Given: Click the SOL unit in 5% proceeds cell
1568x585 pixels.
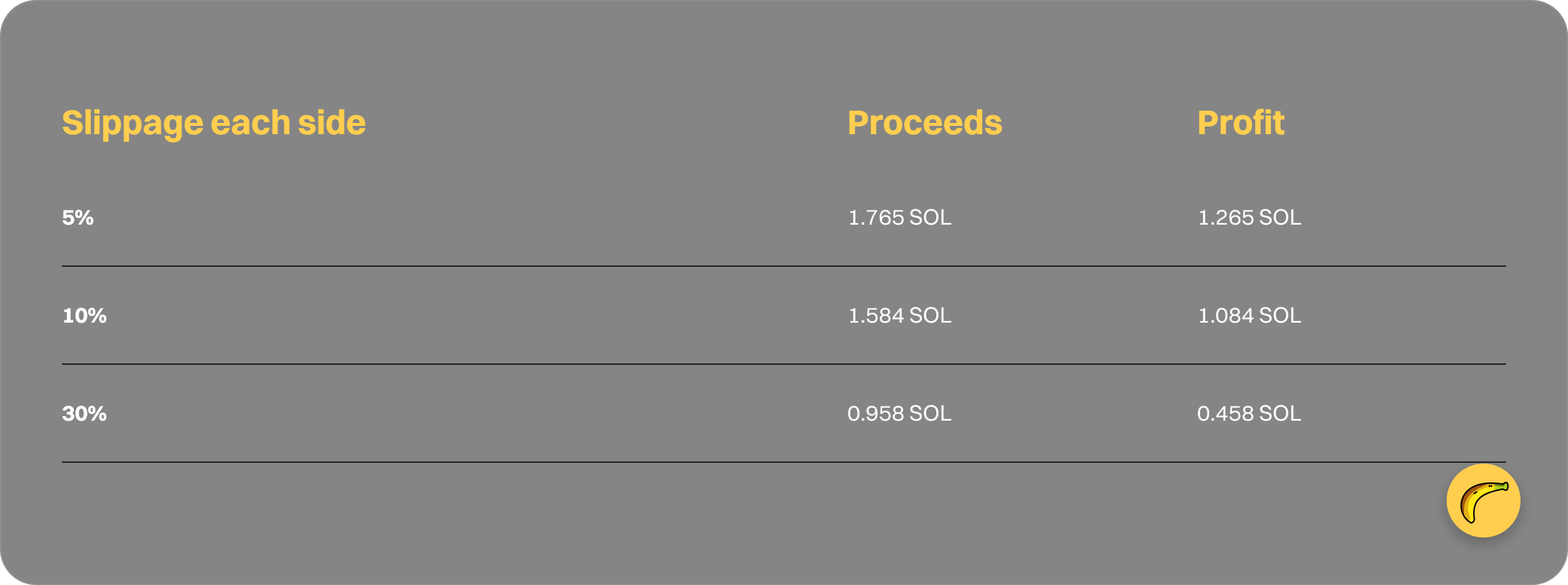Looking at the screenshot, I should [930, 218].
